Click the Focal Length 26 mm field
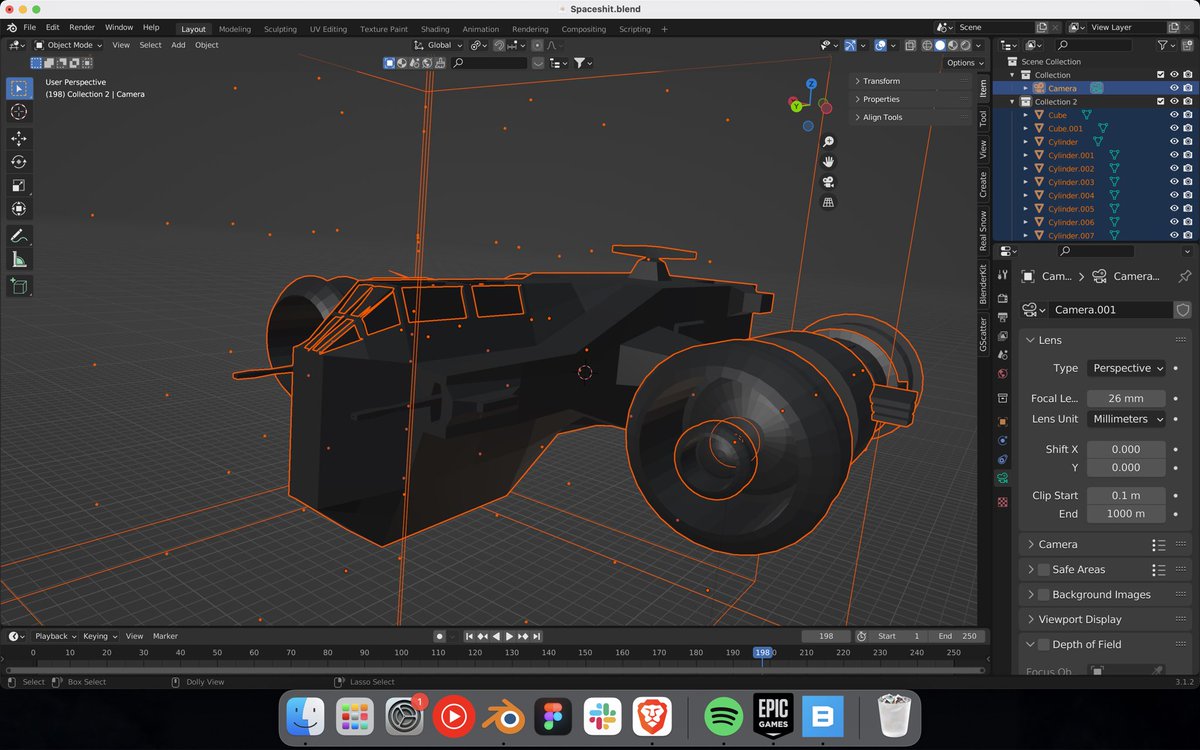Screen dimensions: 1200x750 pos(1126,398)
